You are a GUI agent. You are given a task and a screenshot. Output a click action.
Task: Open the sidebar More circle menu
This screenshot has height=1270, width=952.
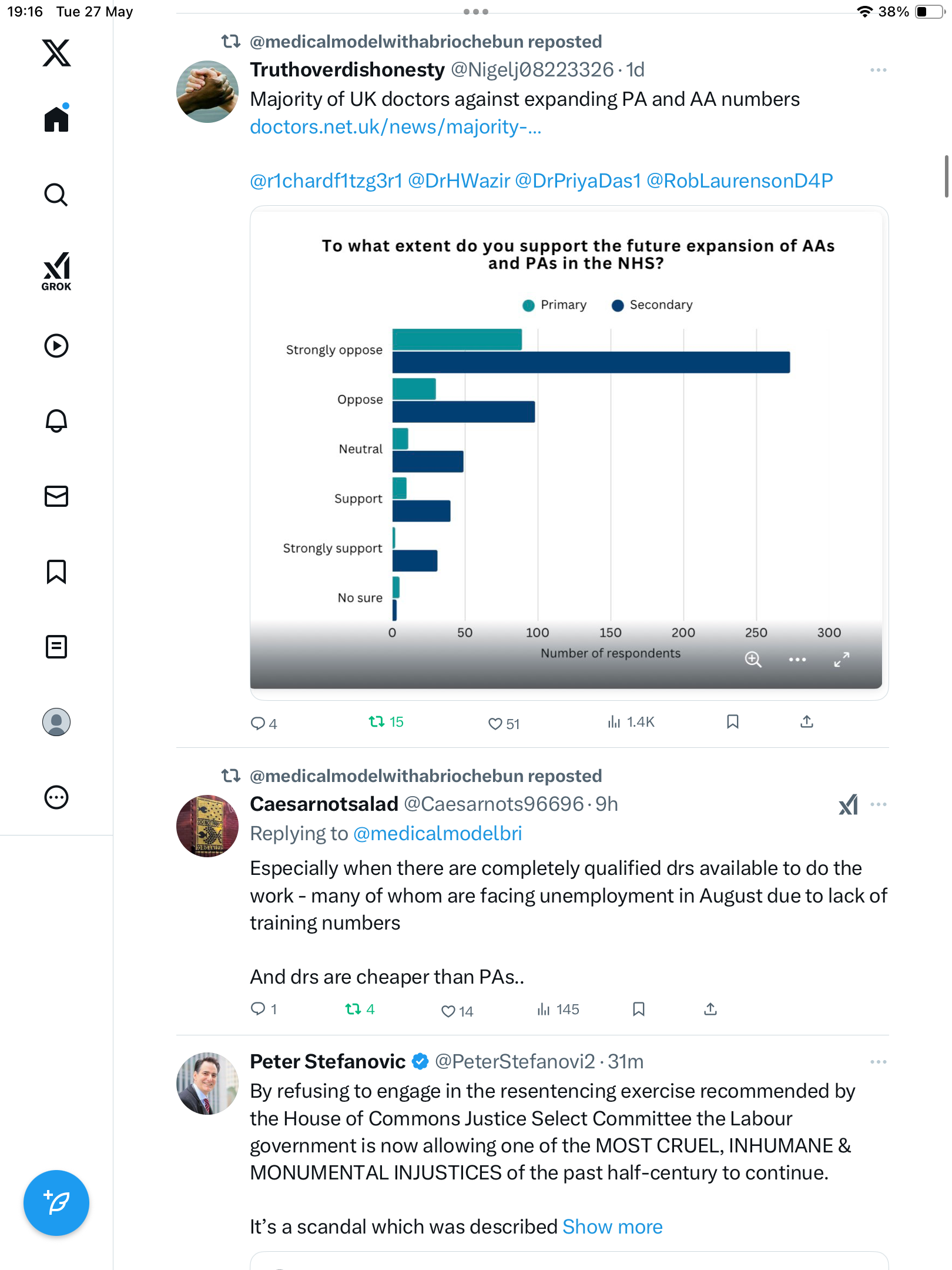(x=56, y=797)
